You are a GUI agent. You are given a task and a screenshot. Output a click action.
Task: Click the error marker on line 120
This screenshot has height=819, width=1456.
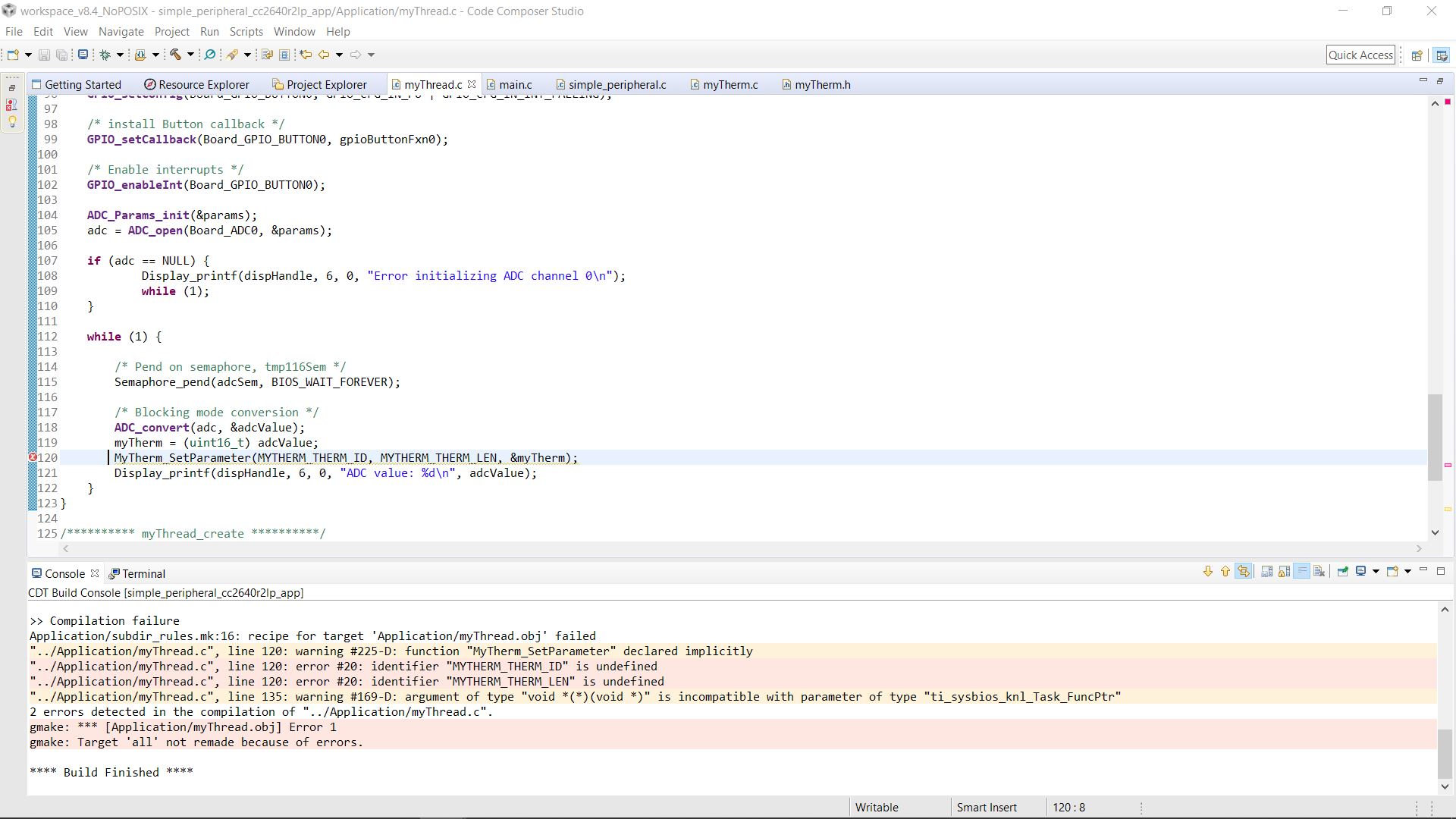(x=32, y=457)
